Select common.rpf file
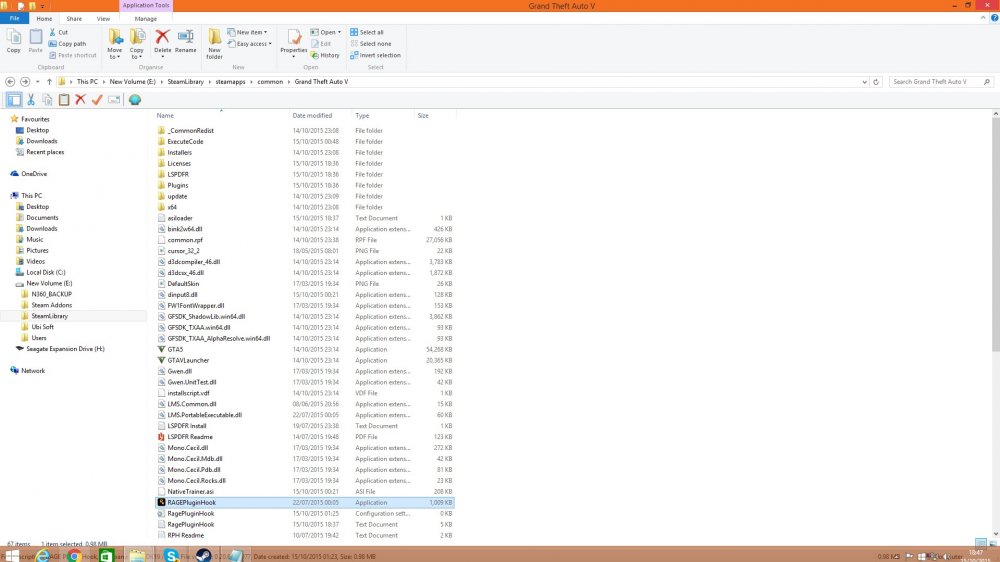The image size is (1000, 562). (185, 240)
